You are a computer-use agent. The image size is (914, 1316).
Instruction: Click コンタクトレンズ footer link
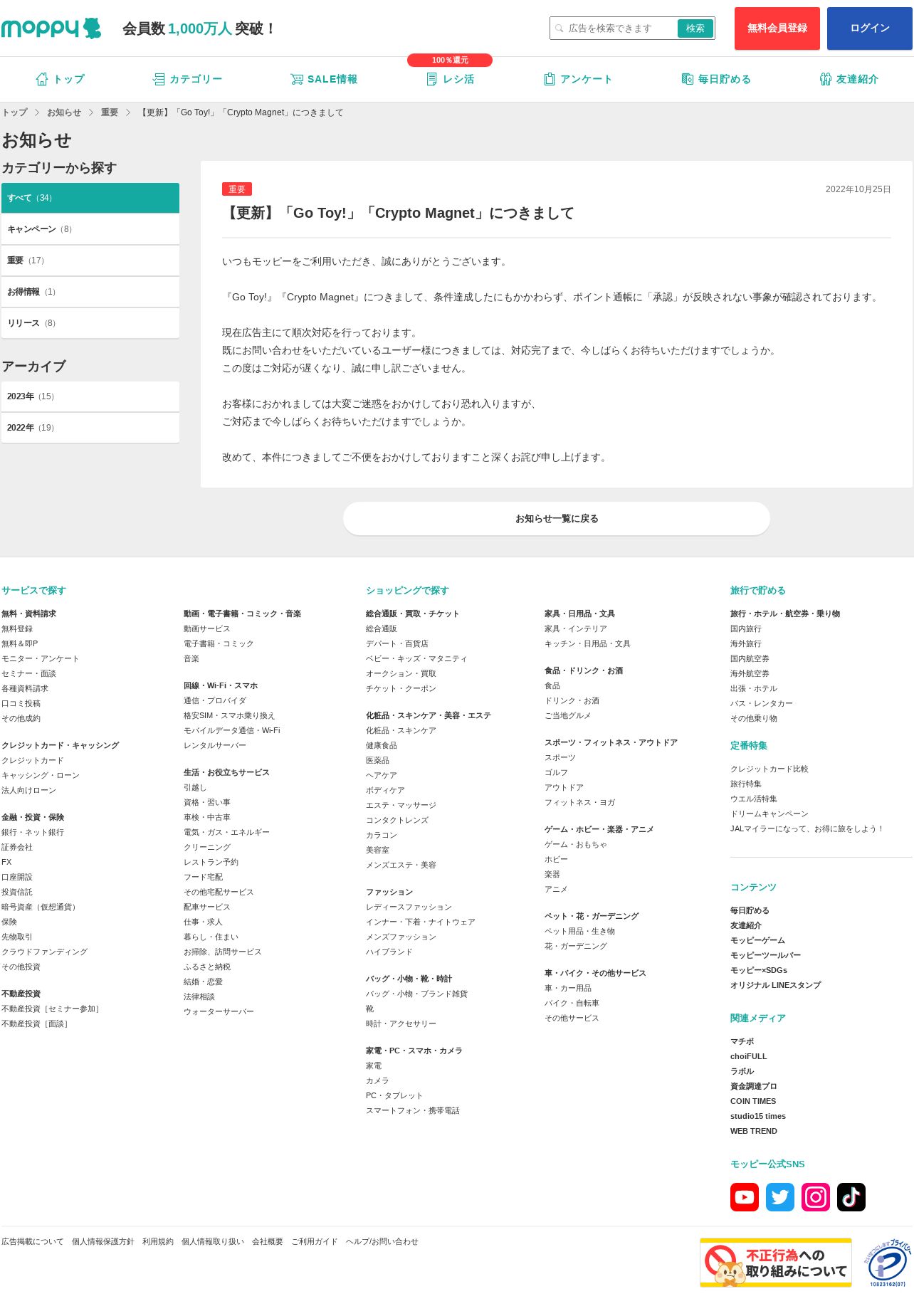click(x=397, y=820)
